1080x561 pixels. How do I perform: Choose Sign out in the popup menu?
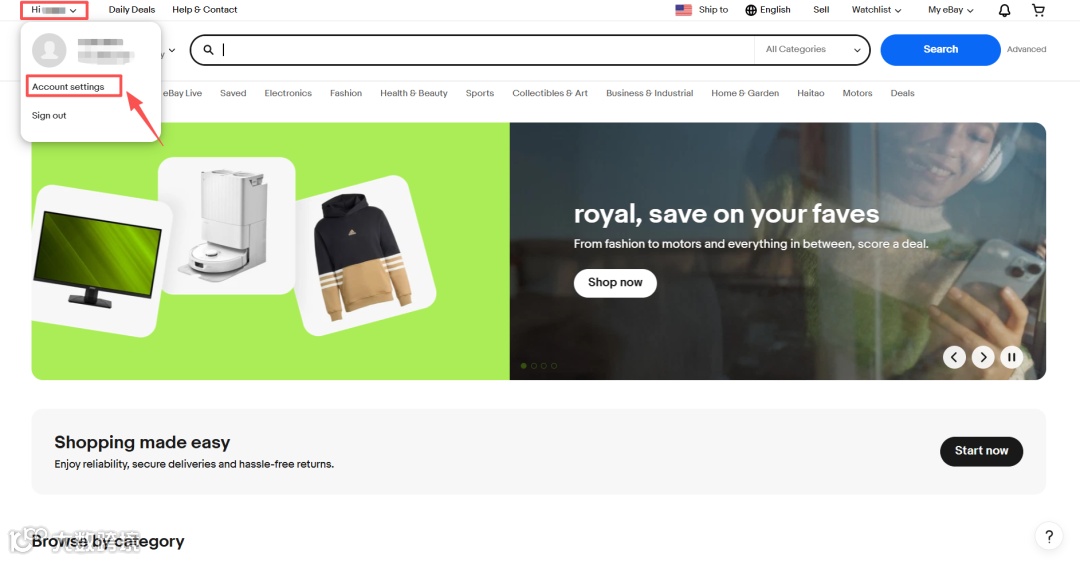(49, 115)
